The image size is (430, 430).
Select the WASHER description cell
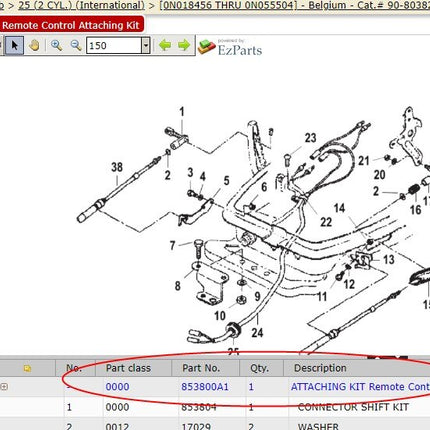coord(318,426)
